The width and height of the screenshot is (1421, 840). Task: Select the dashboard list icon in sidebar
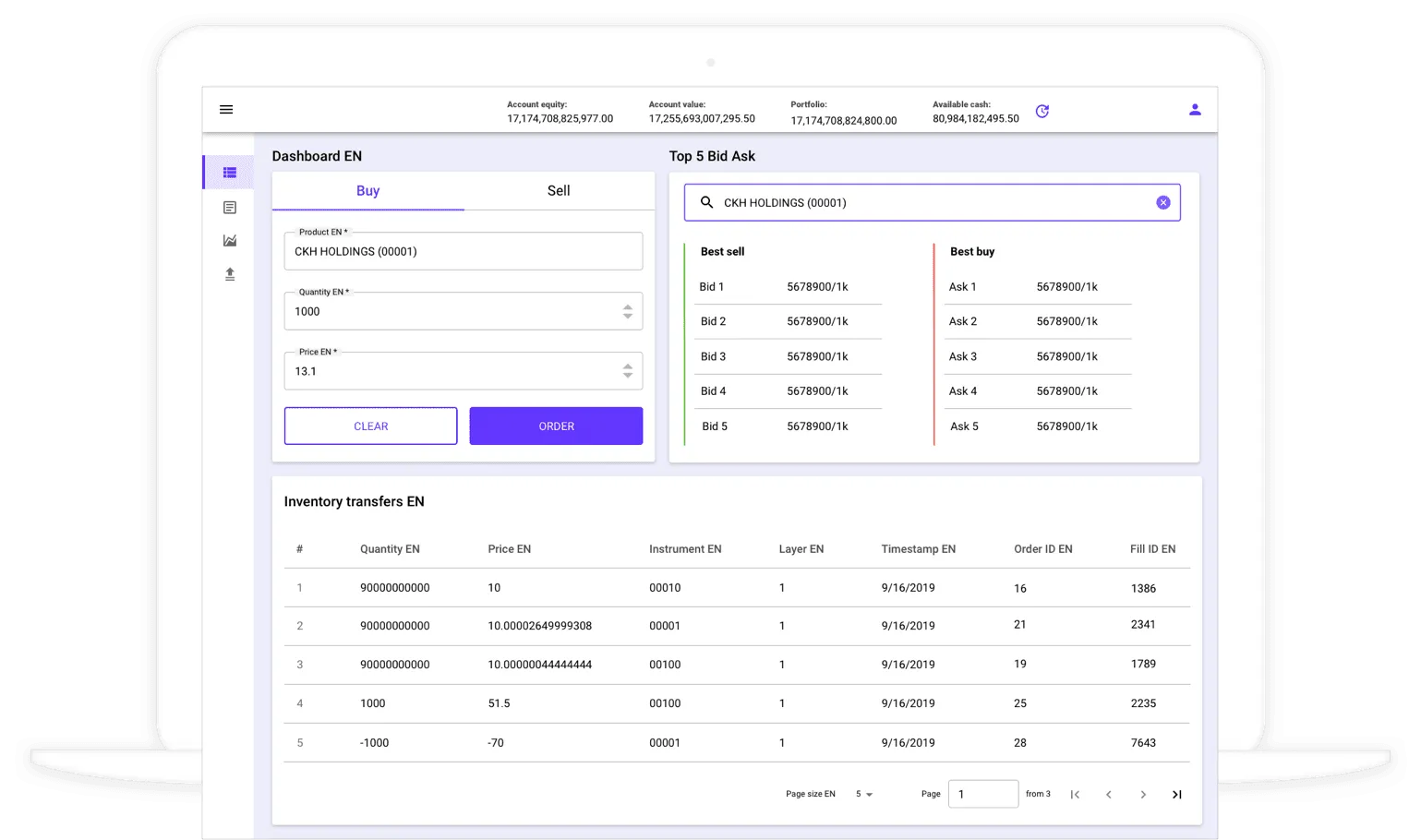230,173
